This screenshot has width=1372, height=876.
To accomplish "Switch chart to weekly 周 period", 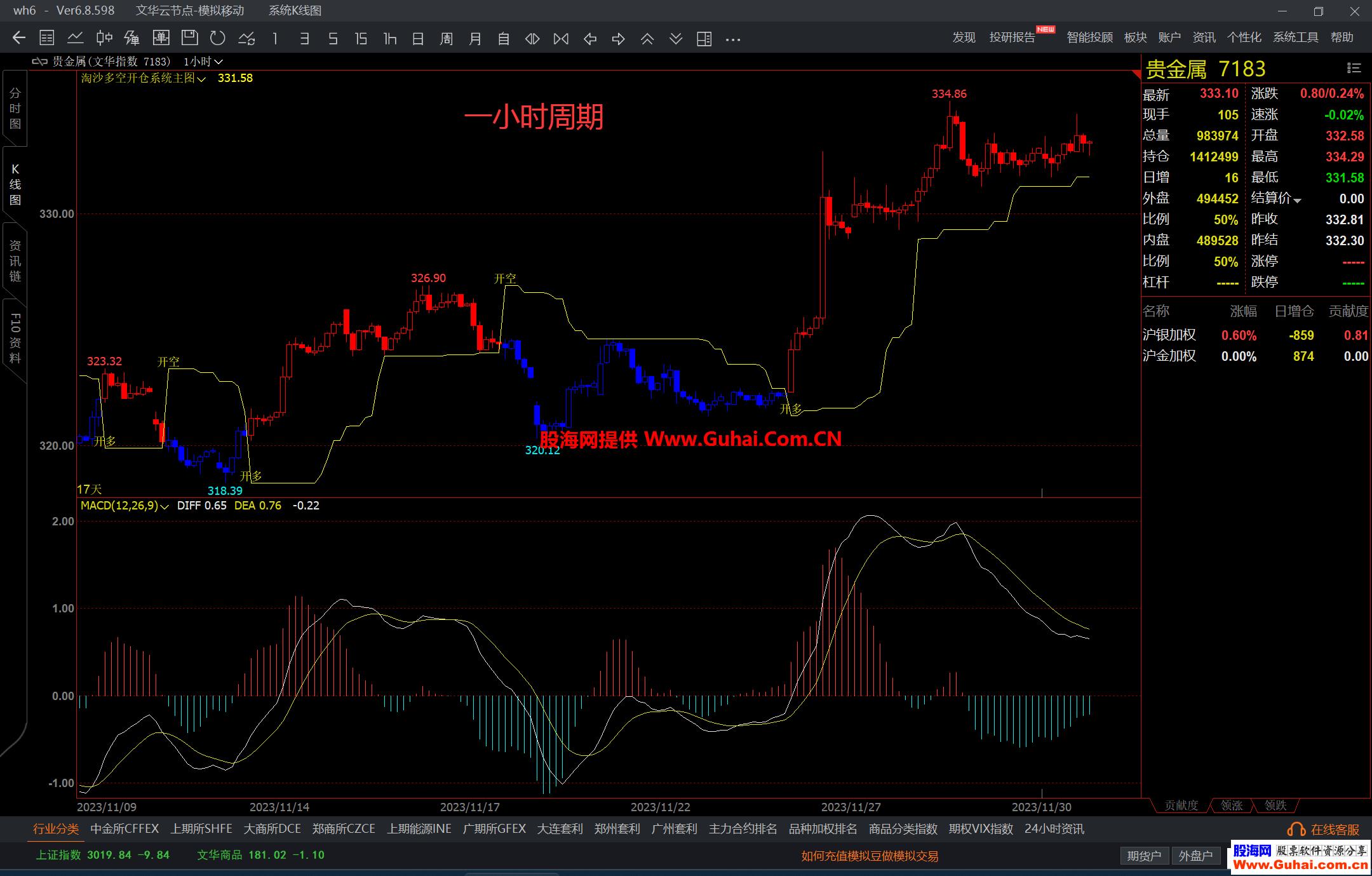I will (x=446, y=39).
